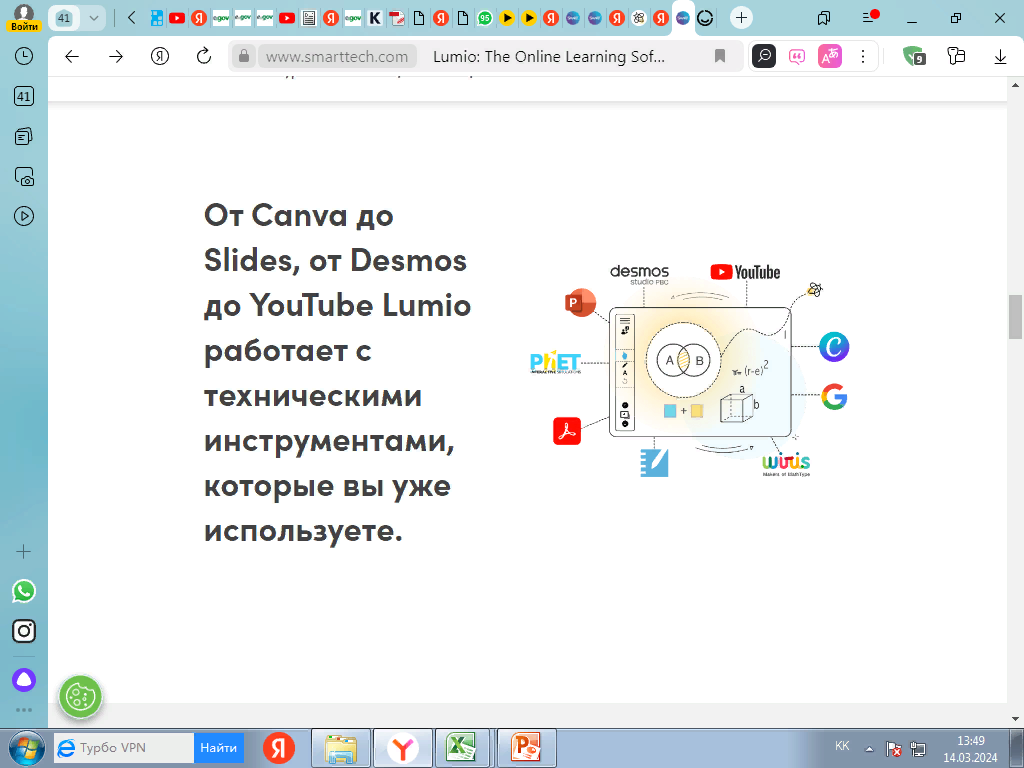Select the first tab with blue grid favicon
Screen dimensions: 1024x768
(156, 18)
